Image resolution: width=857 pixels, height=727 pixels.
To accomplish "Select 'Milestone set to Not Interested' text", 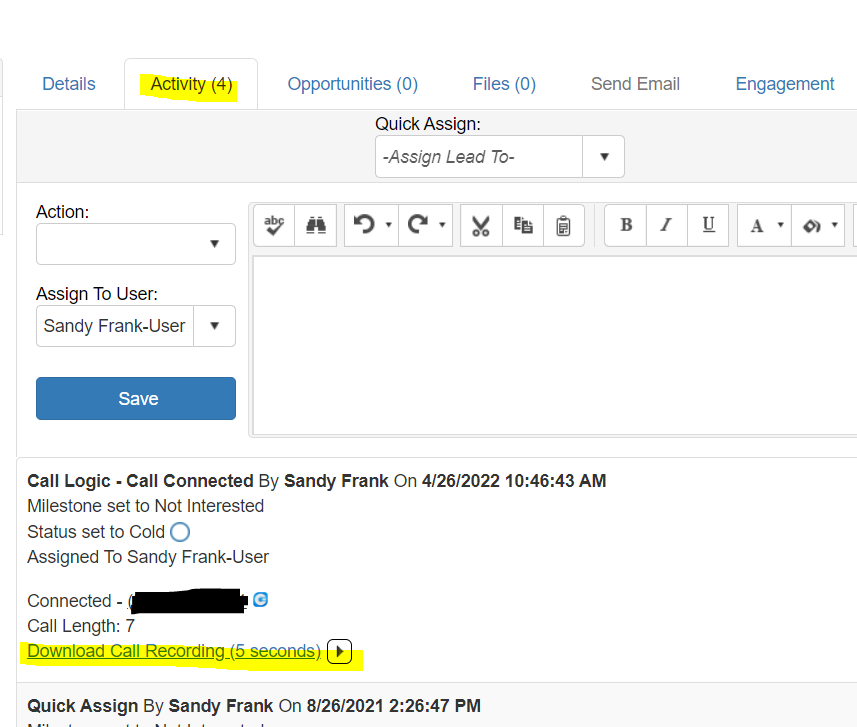I will tap(145, 506).
